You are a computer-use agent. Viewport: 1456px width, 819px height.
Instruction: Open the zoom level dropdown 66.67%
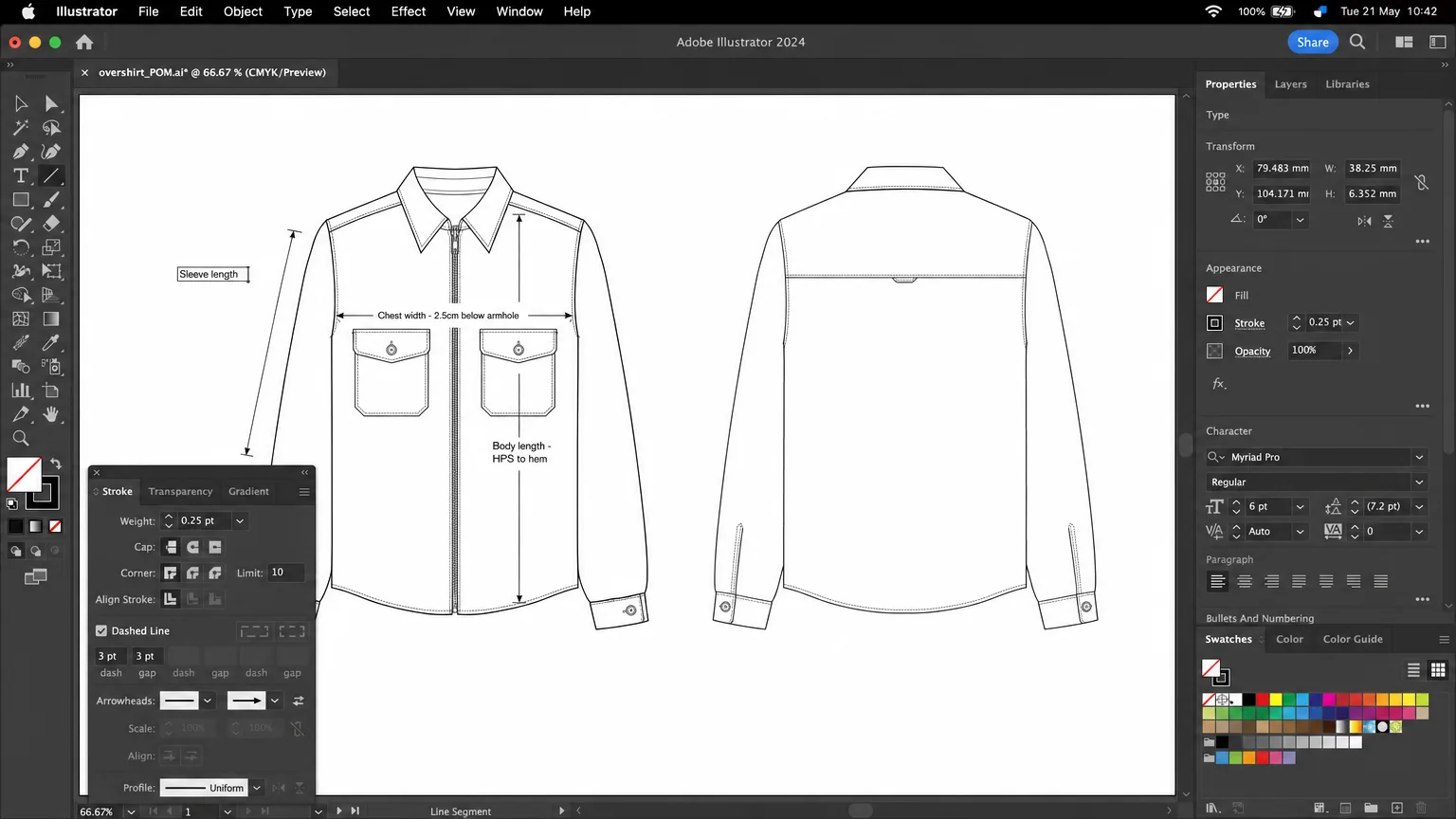(x=131, y=811)
